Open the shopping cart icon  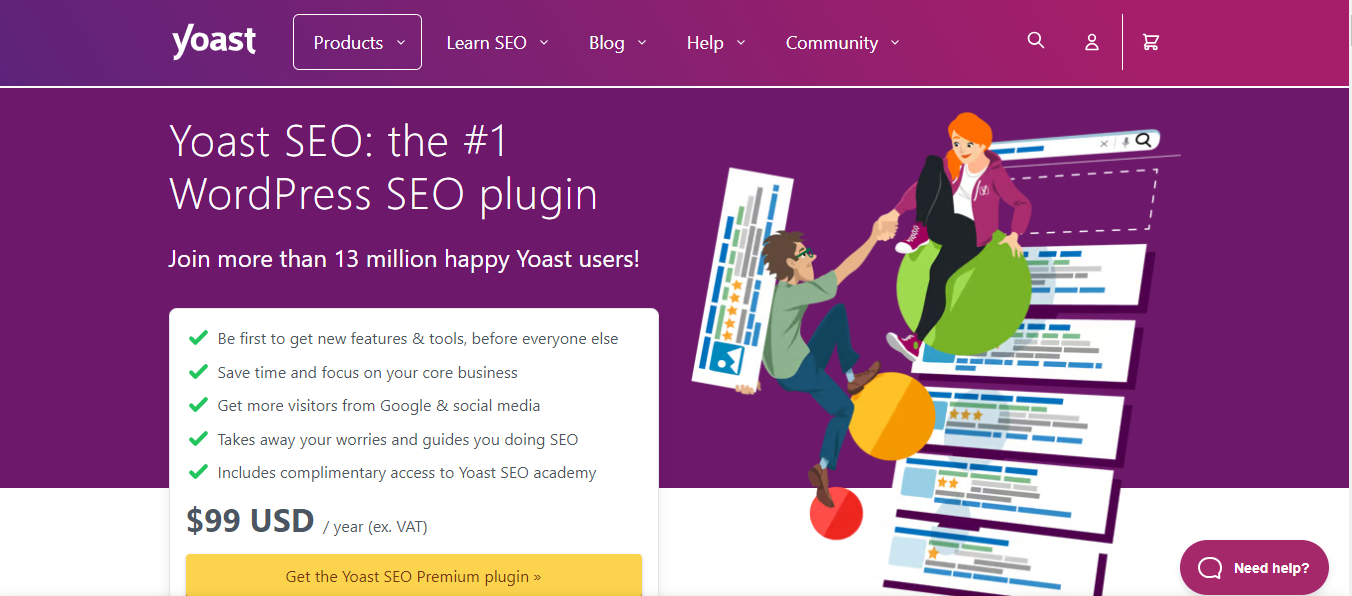pyautogui.click(x=1151, y=42)
